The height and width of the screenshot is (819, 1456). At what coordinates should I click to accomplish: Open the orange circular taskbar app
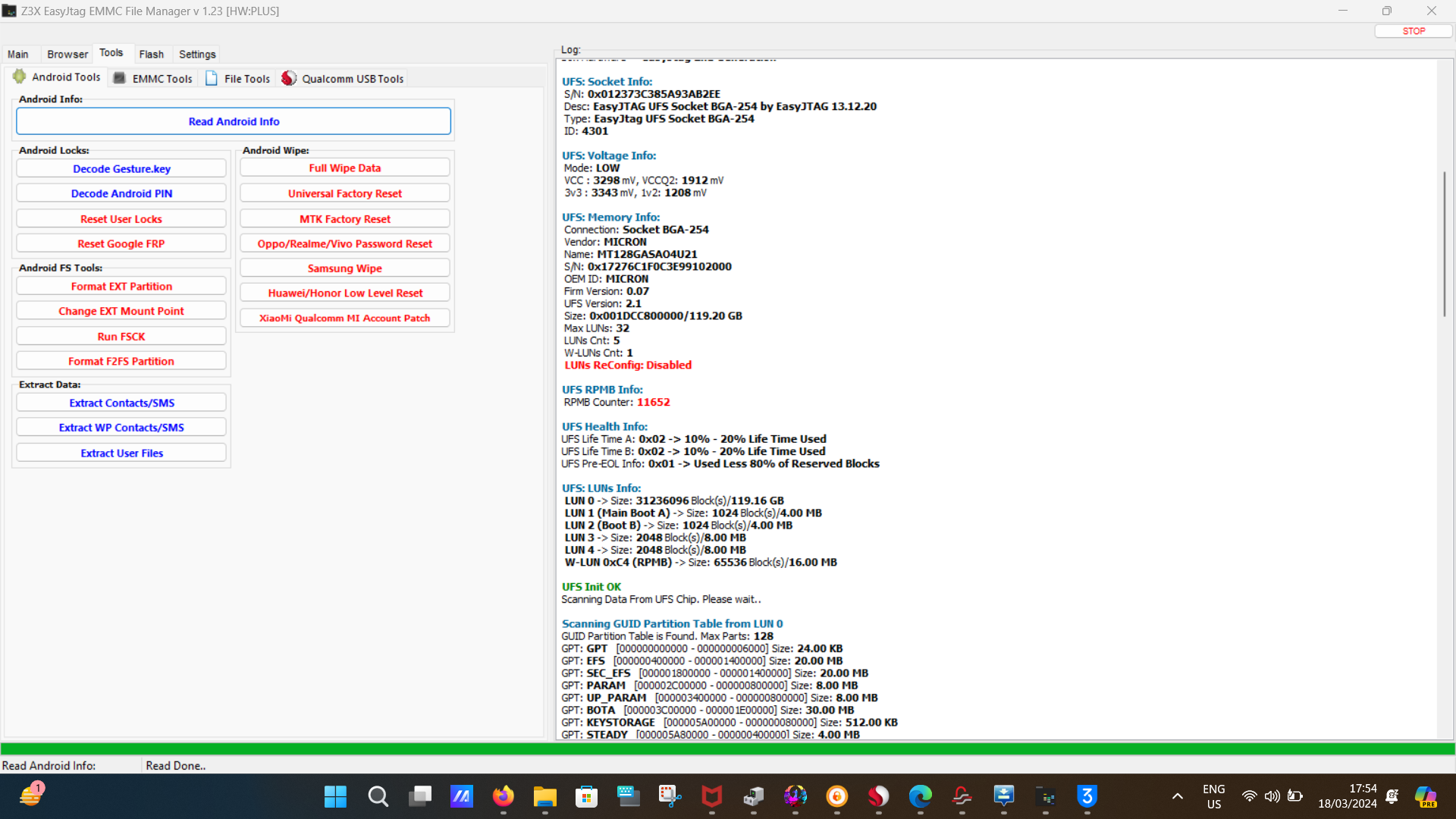coord(837,796)
